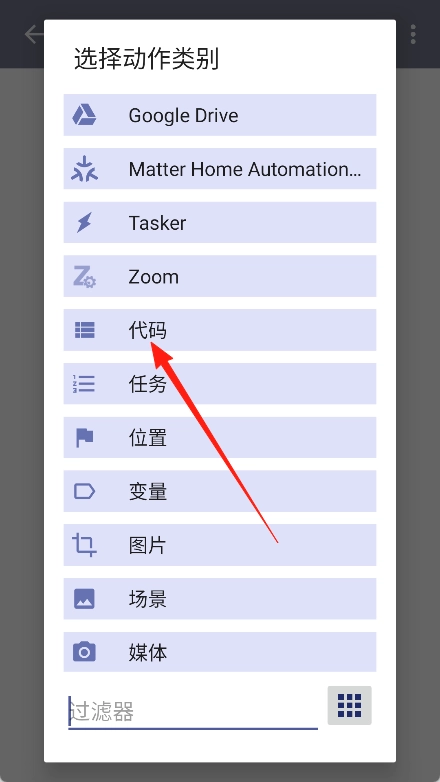Tap the 变量 label tag icon
The image size is (440, 782).
click(84, 492)
